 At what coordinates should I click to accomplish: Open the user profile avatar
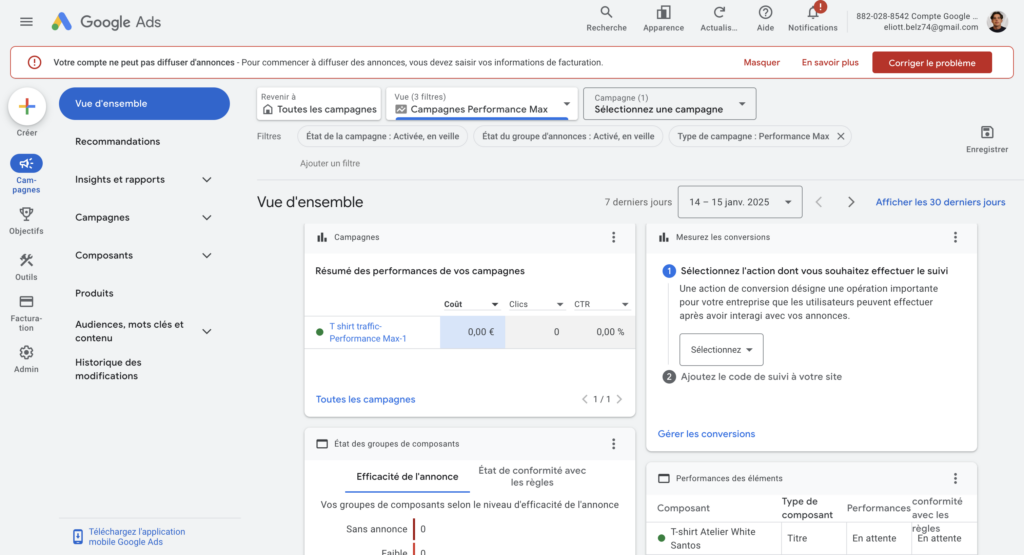[x=997, y=21]
